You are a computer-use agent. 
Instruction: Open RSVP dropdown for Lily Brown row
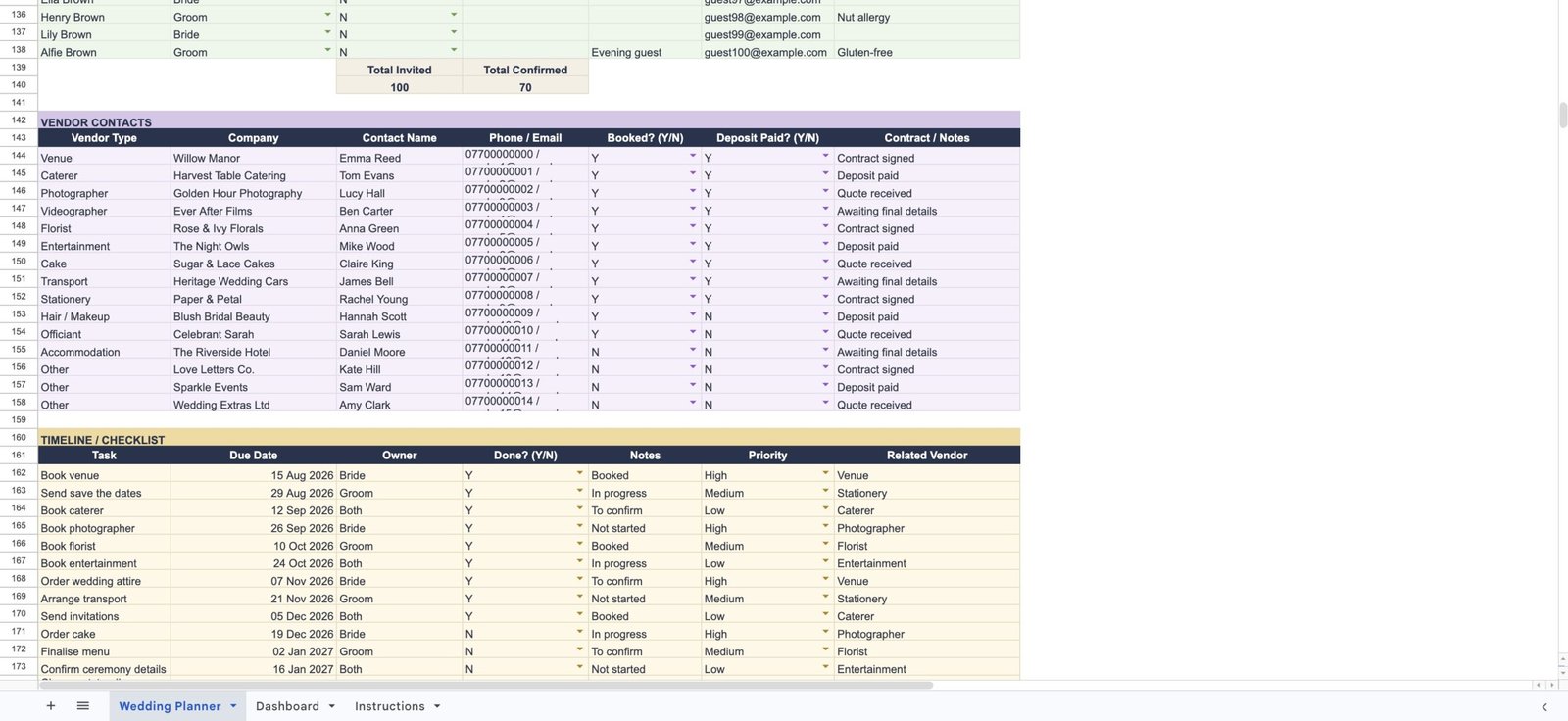[454, 32]
